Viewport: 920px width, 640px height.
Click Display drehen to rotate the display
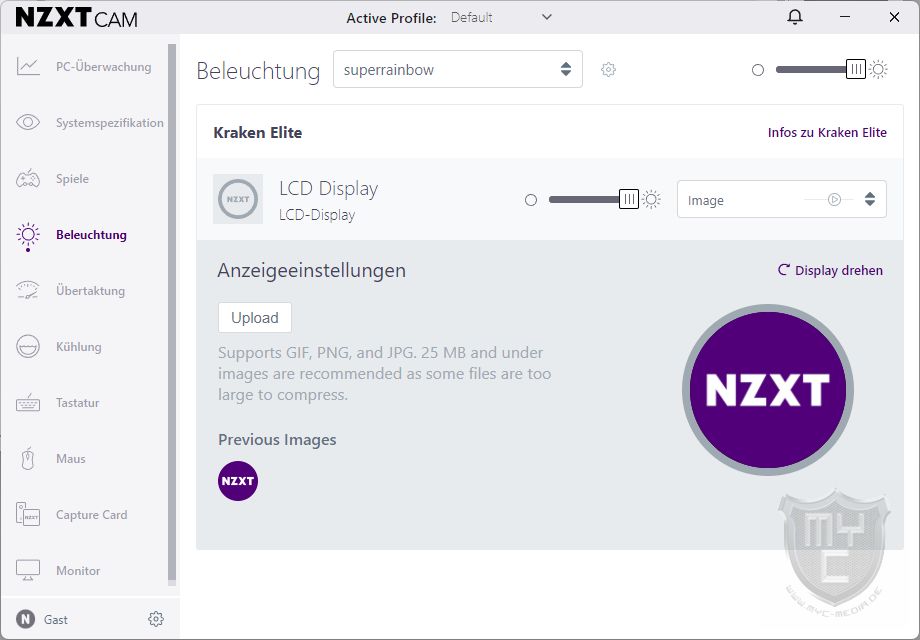830,270
